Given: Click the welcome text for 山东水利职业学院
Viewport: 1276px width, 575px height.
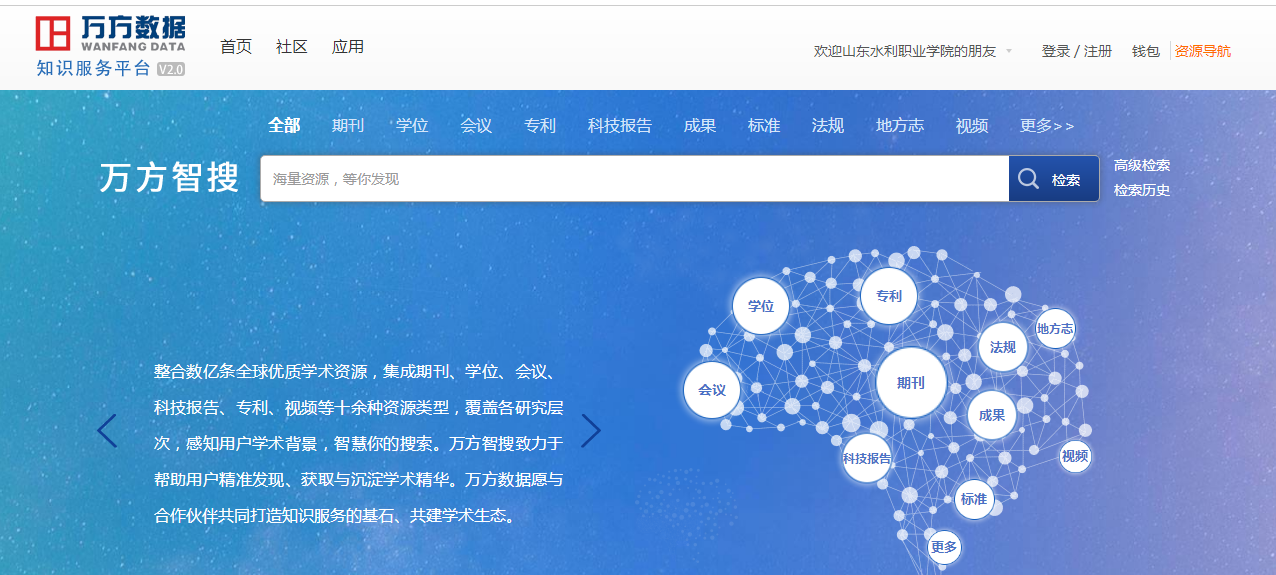Looking at the screenshot, I should click(x=905, y=51).
